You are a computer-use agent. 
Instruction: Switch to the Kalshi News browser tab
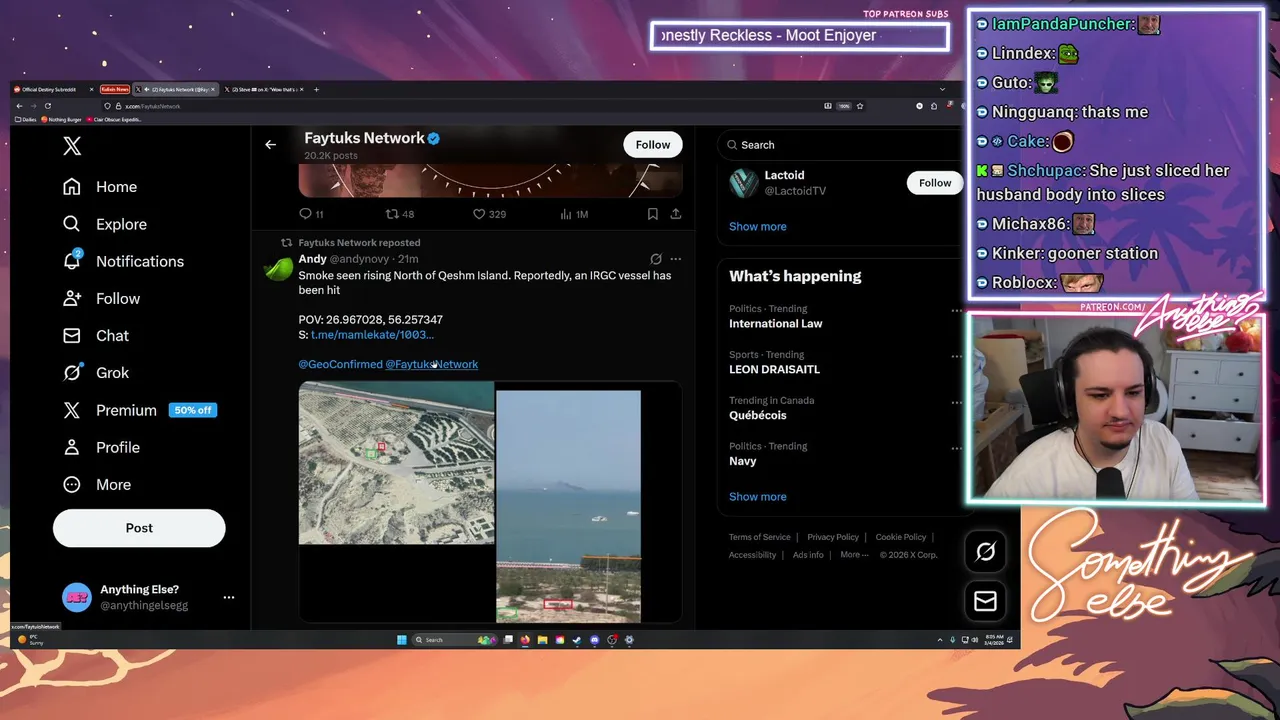tap(115, 90)
